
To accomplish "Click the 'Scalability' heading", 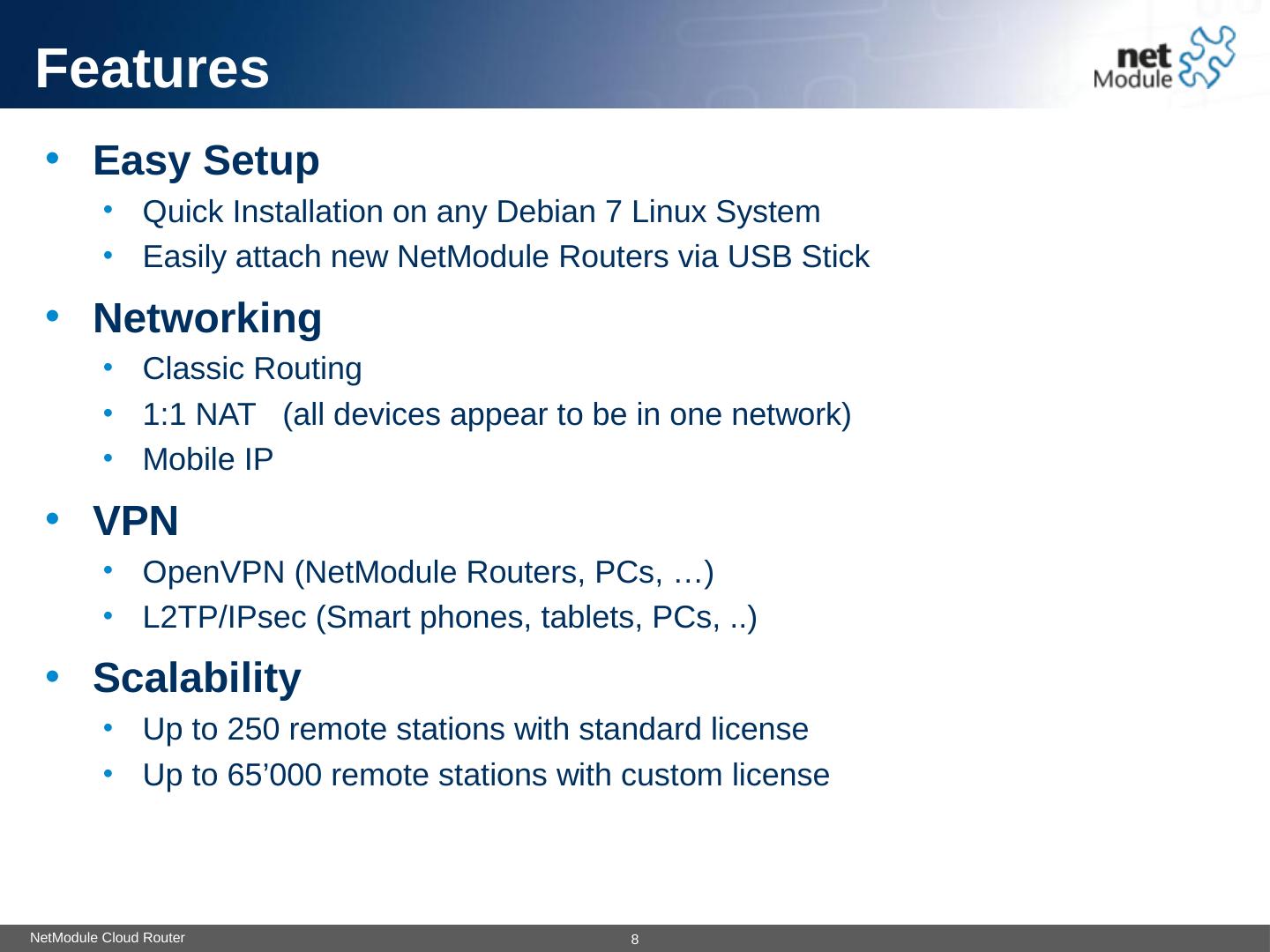I will click(197, 678).
